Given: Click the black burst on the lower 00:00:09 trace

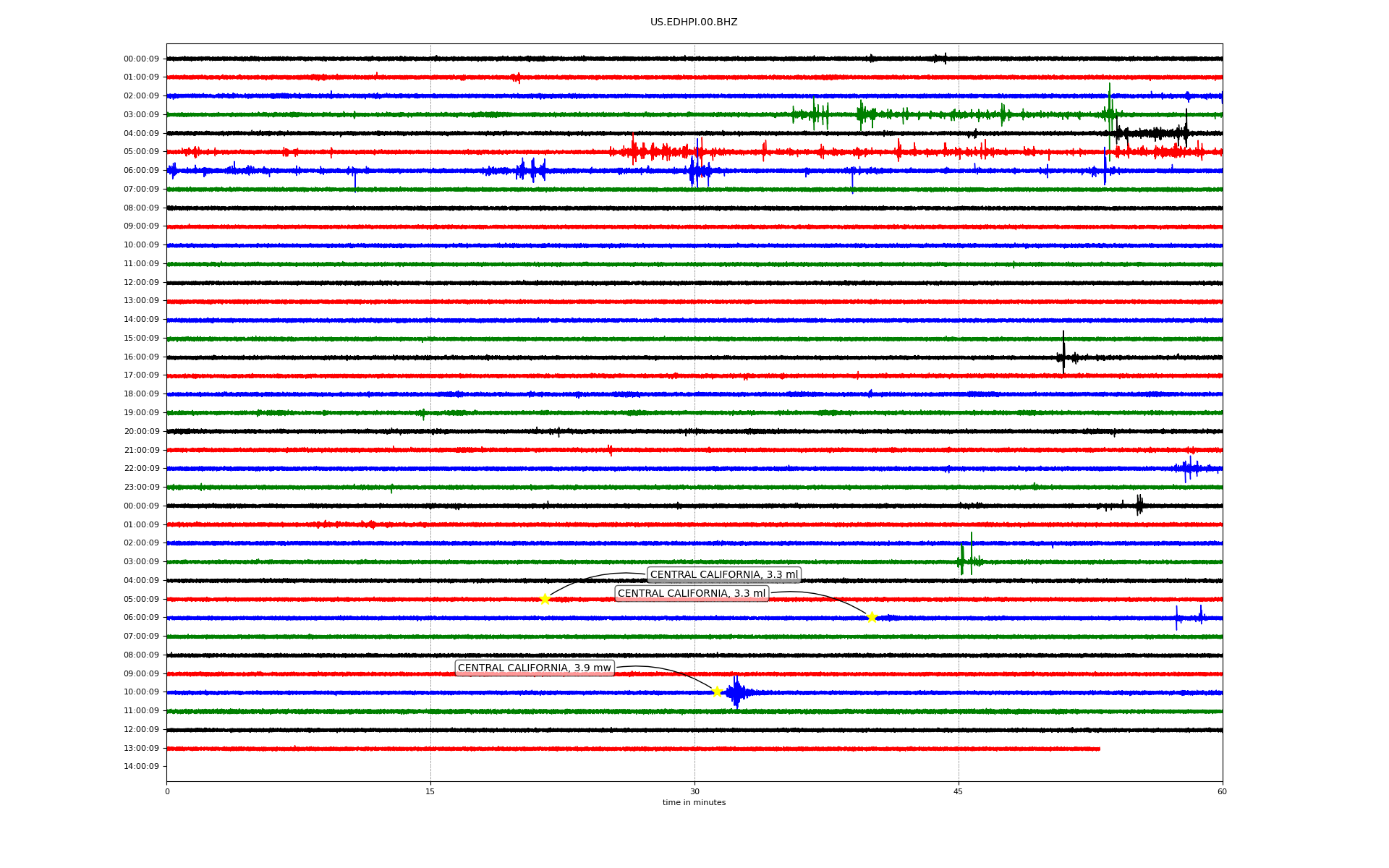Looking at the screenshot, I should click(1139, 505).
